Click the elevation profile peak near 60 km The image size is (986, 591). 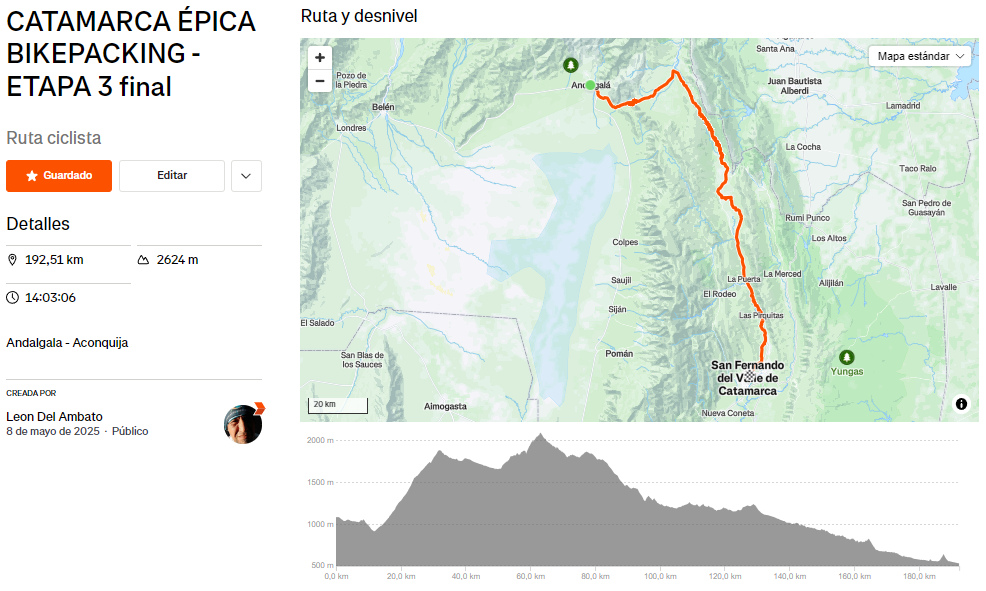541,436
